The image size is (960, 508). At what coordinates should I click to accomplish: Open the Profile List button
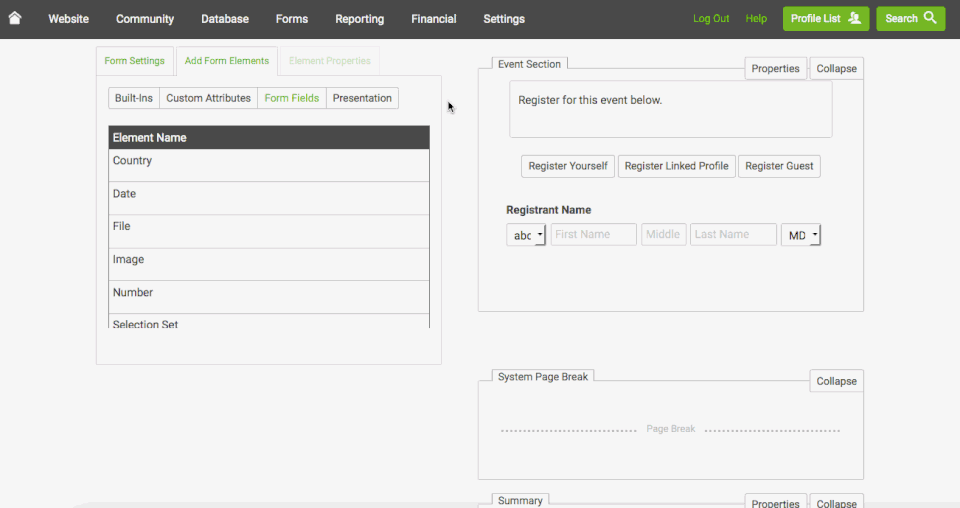tap(826, 18)
